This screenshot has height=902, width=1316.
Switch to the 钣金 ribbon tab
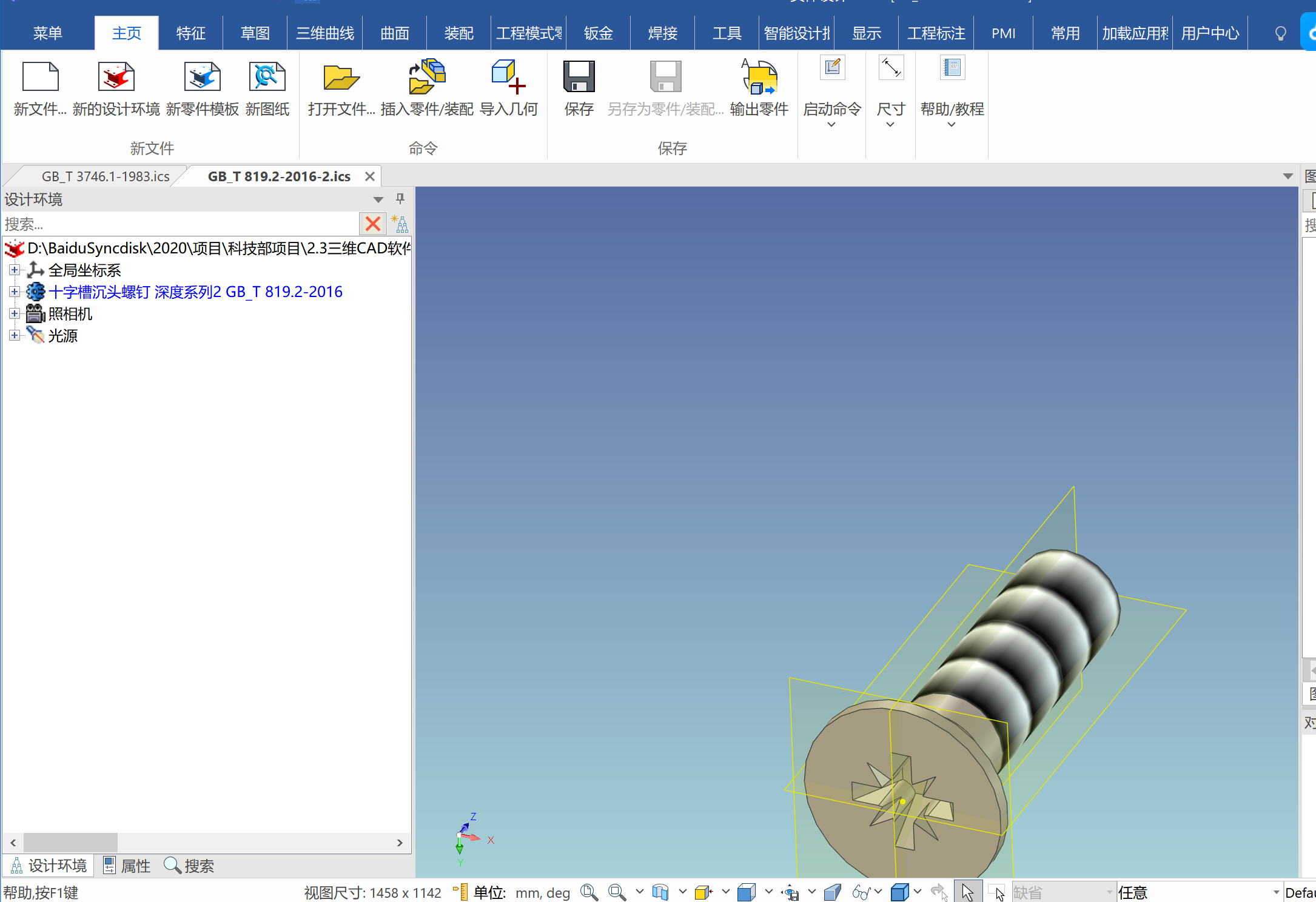coord(599,33)
